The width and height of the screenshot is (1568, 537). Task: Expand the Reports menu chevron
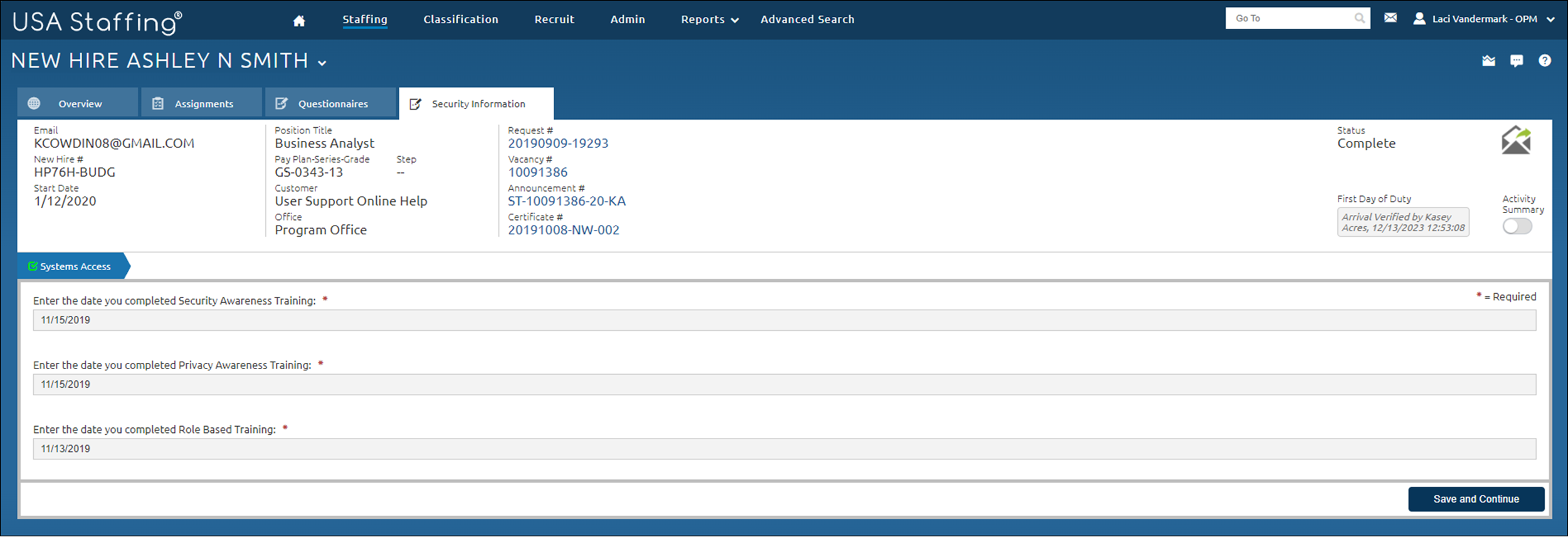[735, 21]
